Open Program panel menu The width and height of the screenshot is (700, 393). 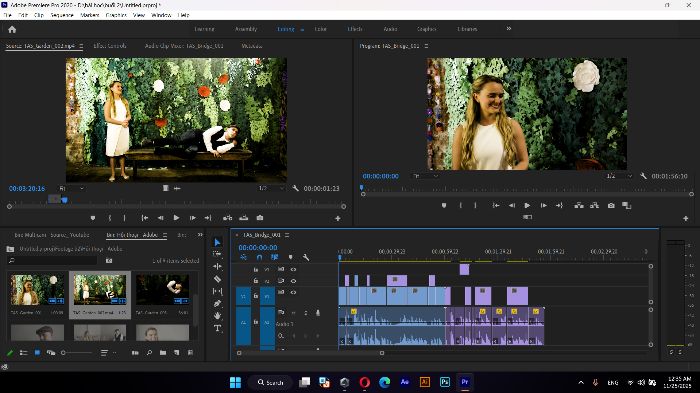tap(426, 46)
